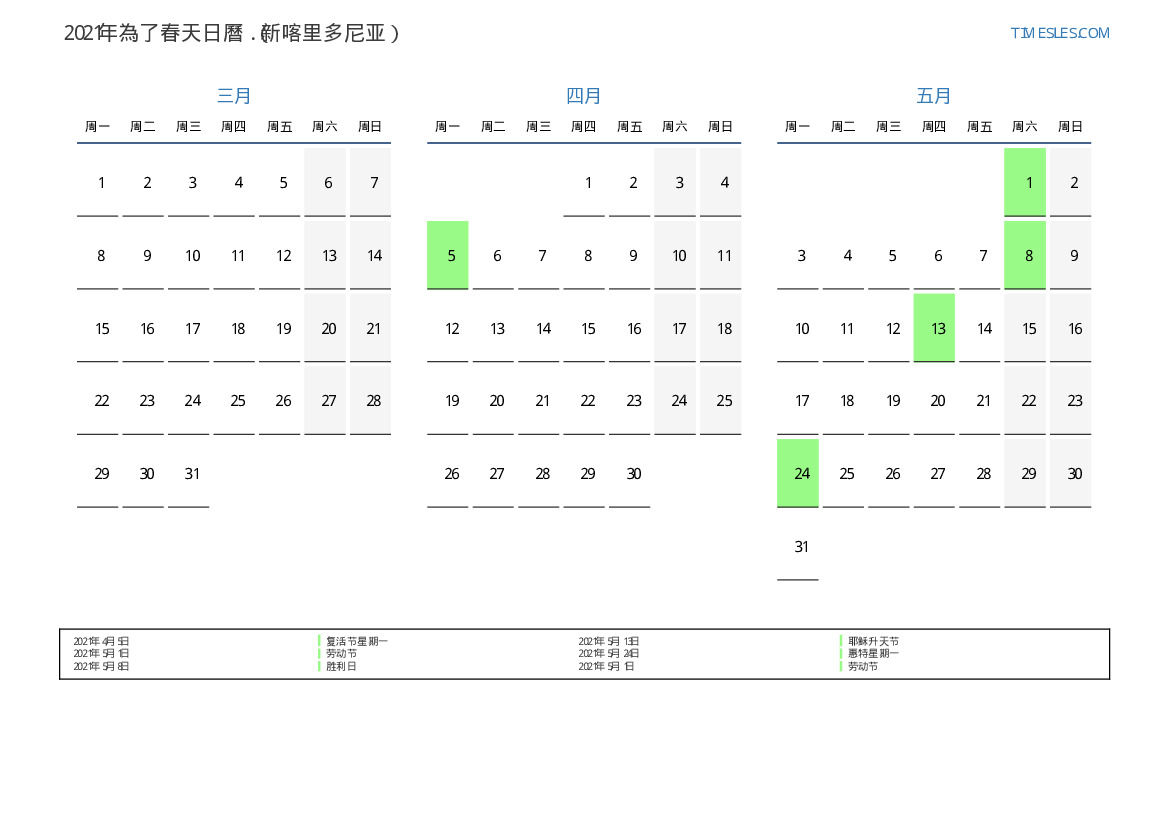This screenshot has height=827, width=1169.
Task: Click highlighted May 1 in 五月
Action: pyautogui.click(x=1025, y=182)
